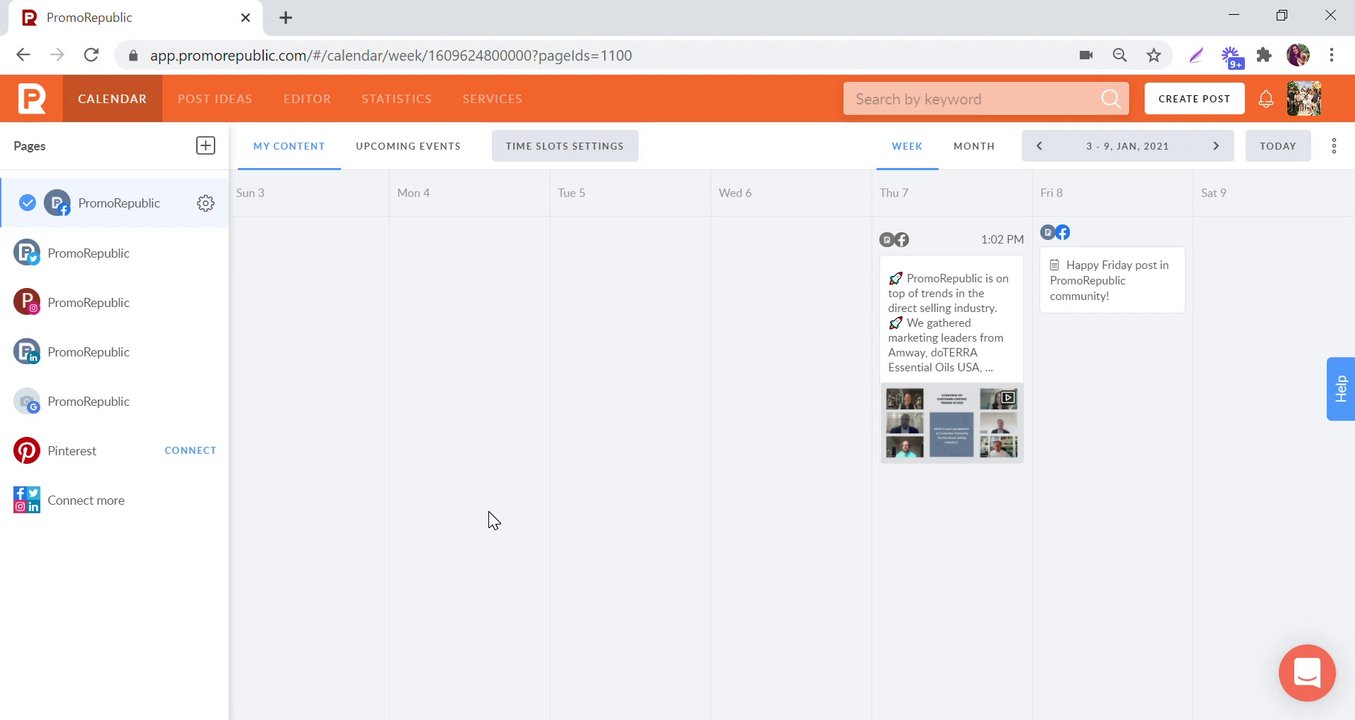Click the Sun 3 column header
The width and height of the screenshot is (1355, 720).
tap(250, 193)
